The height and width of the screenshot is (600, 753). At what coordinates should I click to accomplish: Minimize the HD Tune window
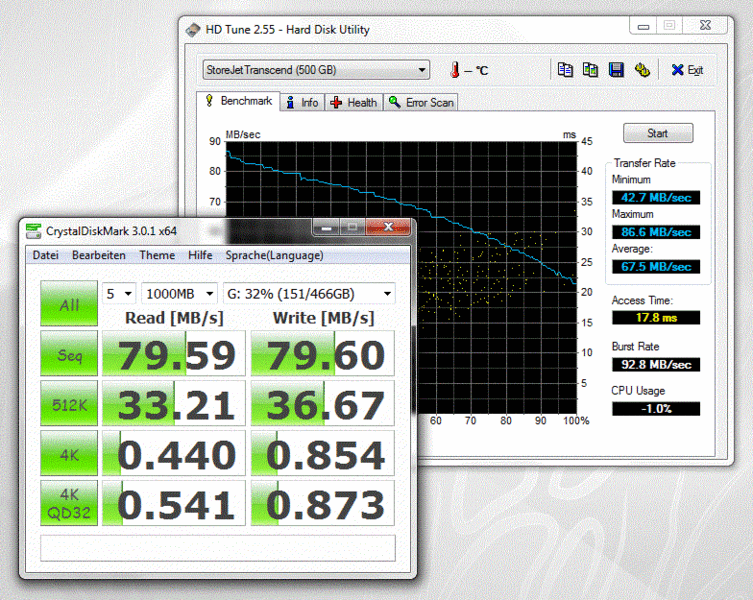point(644,26)
